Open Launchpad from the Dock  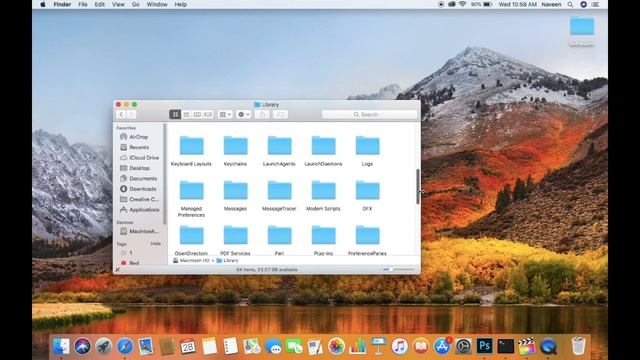pos(104,347)
